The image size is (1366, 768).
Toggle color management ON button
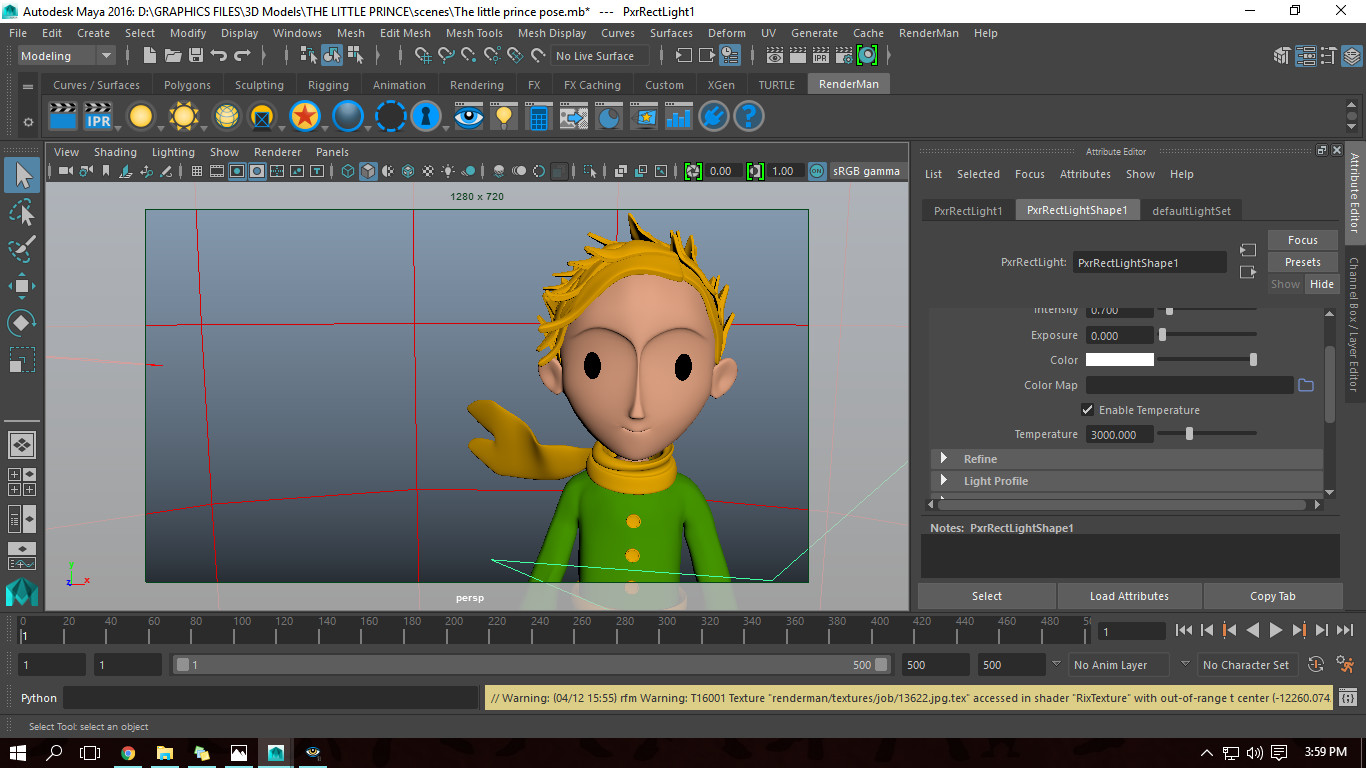817,171
